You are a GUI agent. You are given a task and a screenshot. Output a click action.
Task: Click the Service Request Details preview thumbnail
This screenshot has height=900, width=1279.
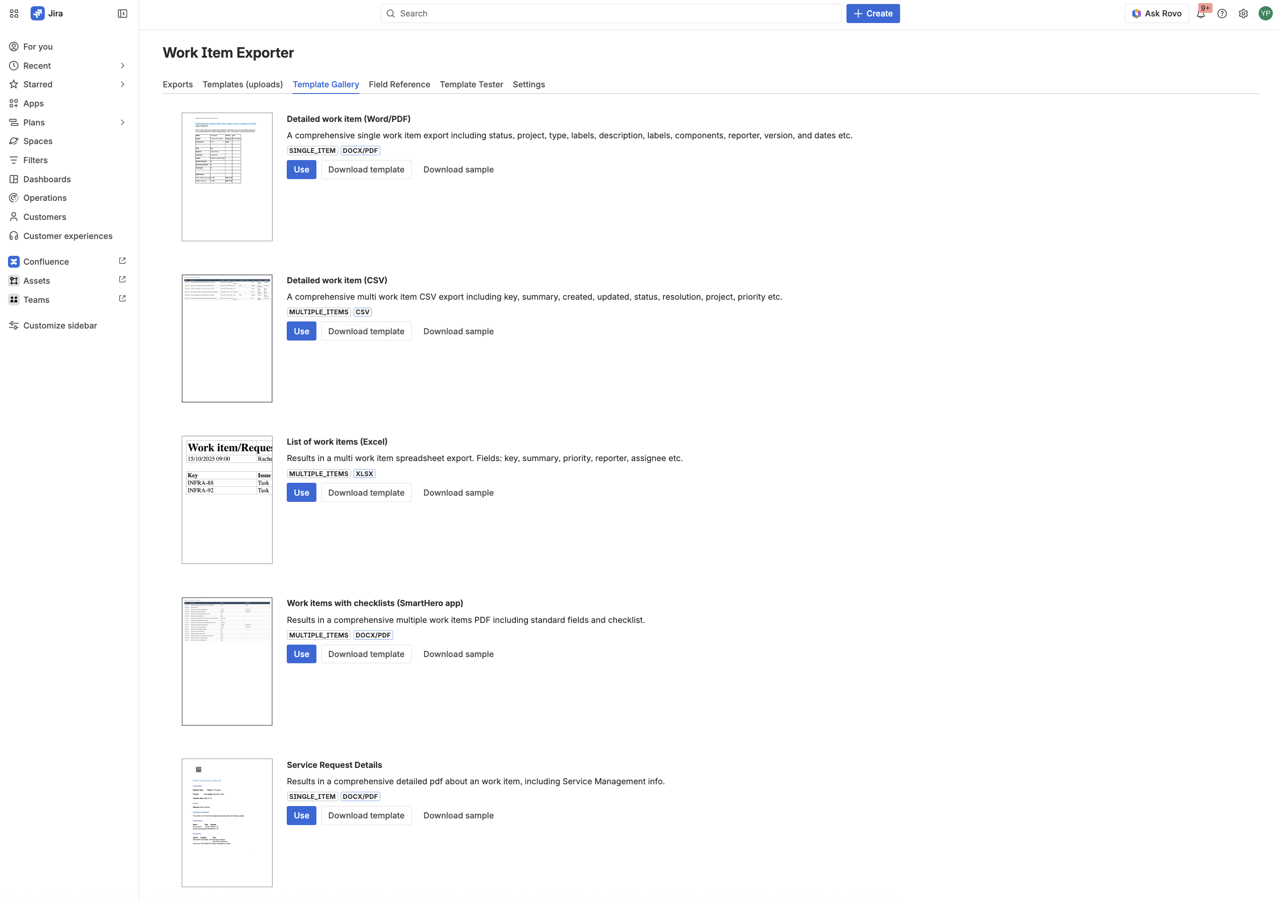[x=226, y=822]
